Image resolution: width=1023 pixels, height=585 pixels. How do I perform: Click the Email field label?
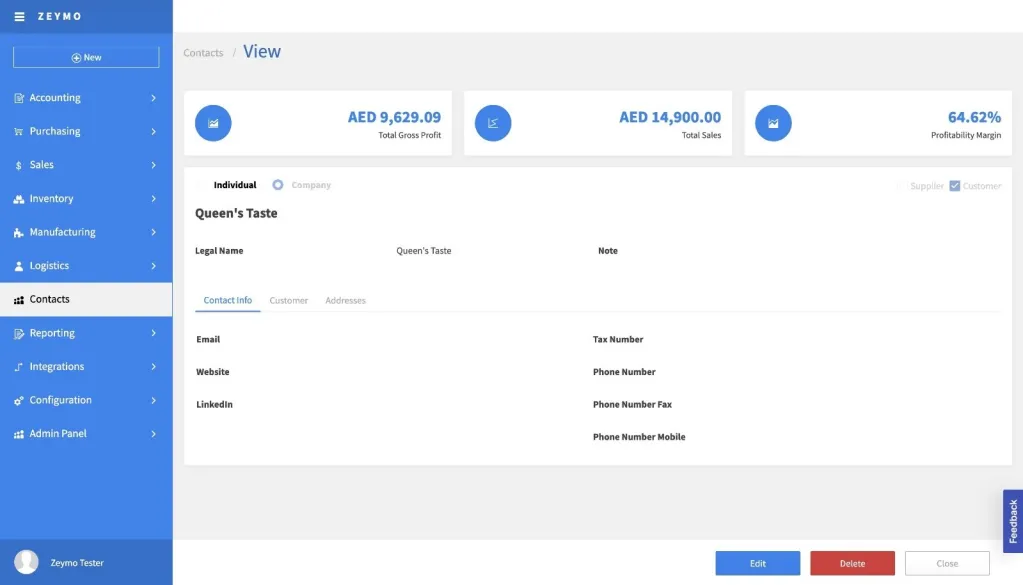click(208, 339)
